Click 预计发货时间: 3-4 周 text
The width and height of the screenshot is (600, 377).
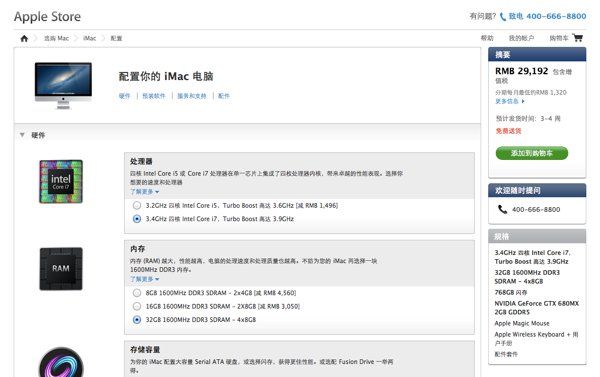(x=528, y=119)
